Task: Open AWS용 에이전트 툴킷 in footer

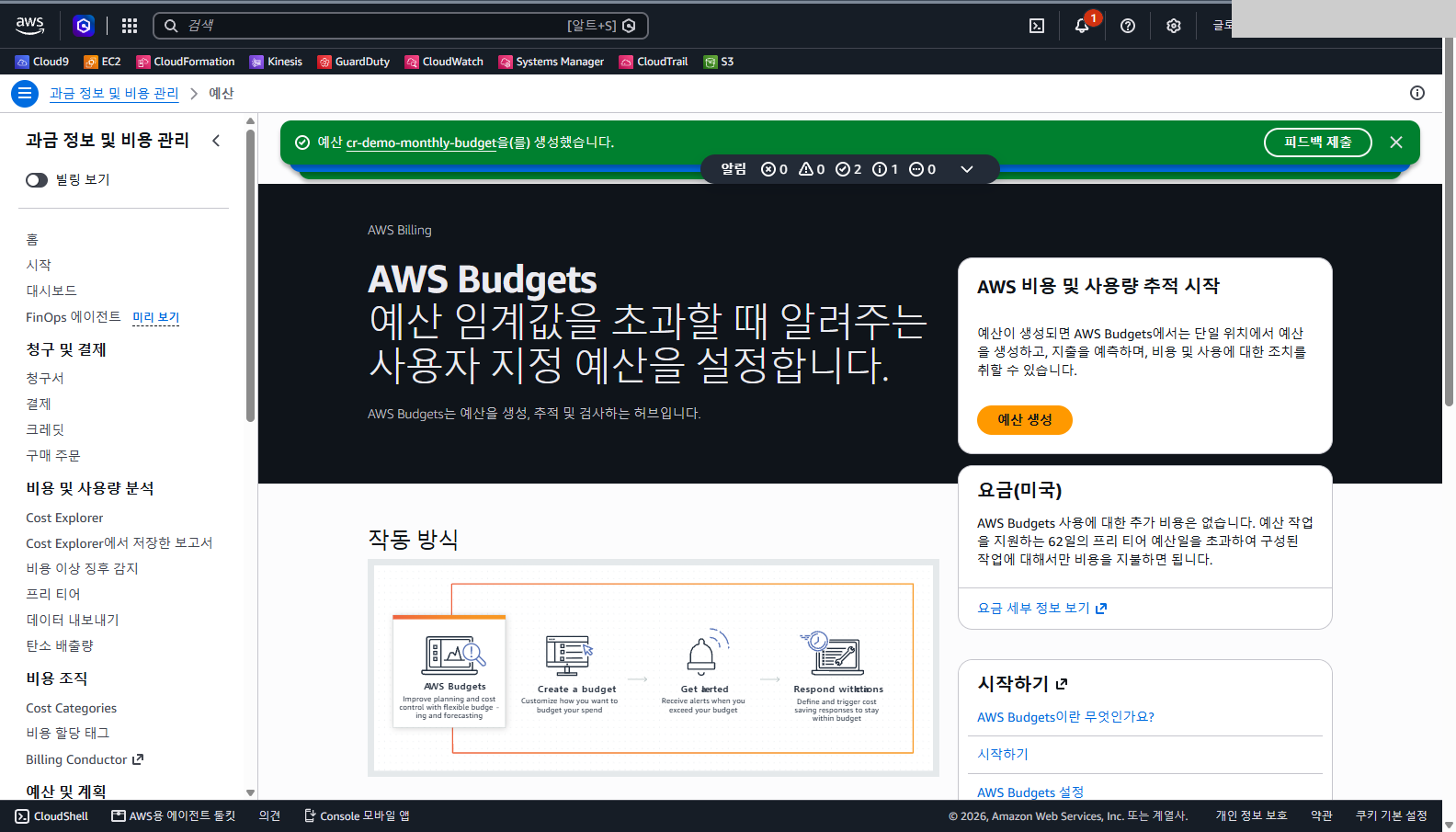Action: (x=174, y=816)
